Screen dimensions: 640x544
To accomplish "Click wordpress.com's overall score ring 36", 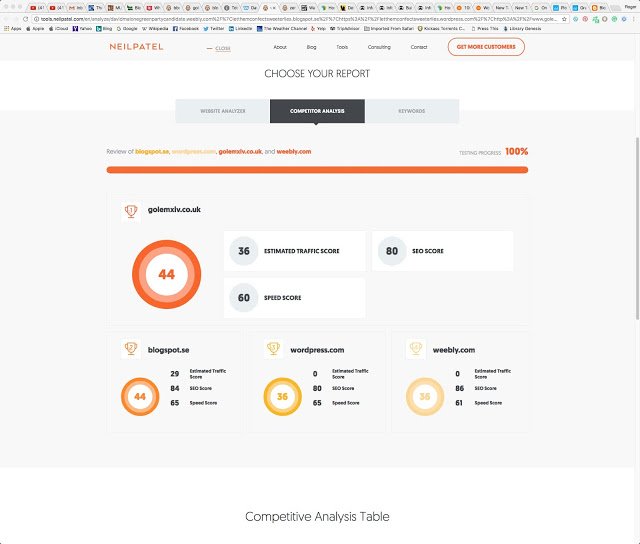I will coord(282,396).
